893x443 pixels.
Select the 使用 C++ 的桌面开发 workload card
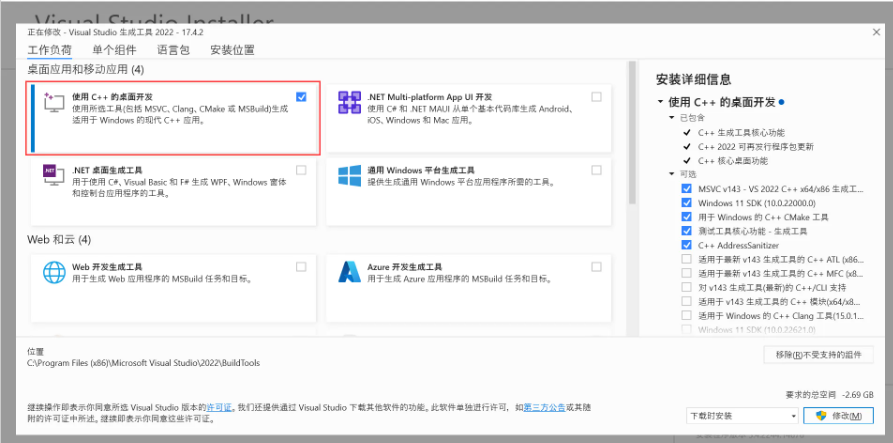pyautogui.click(x=173, y=118)
